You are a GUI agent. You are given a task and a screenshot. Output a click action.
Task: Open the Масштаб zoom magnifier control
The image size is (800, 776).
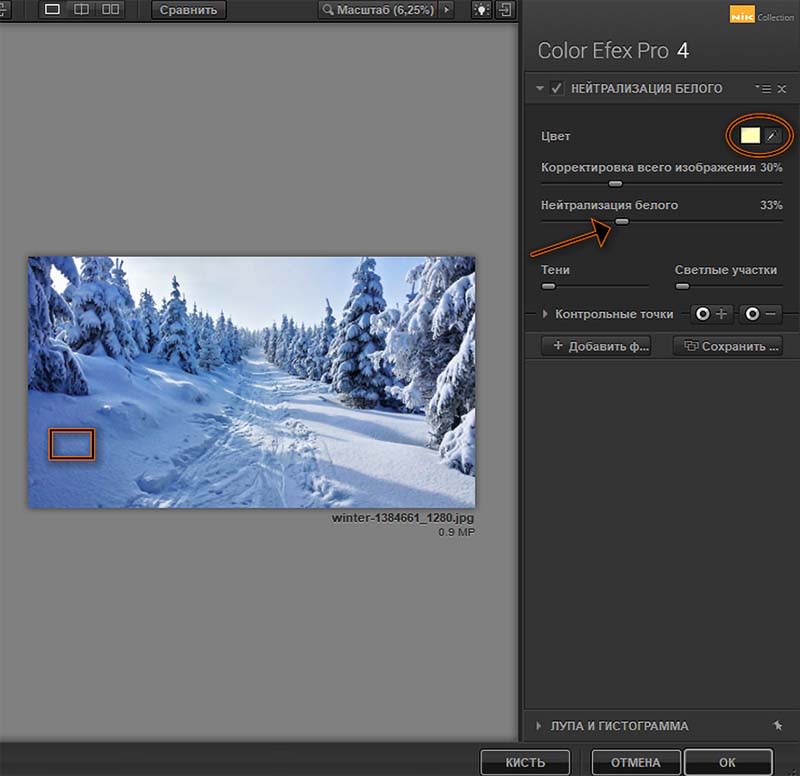pos(378,10)
